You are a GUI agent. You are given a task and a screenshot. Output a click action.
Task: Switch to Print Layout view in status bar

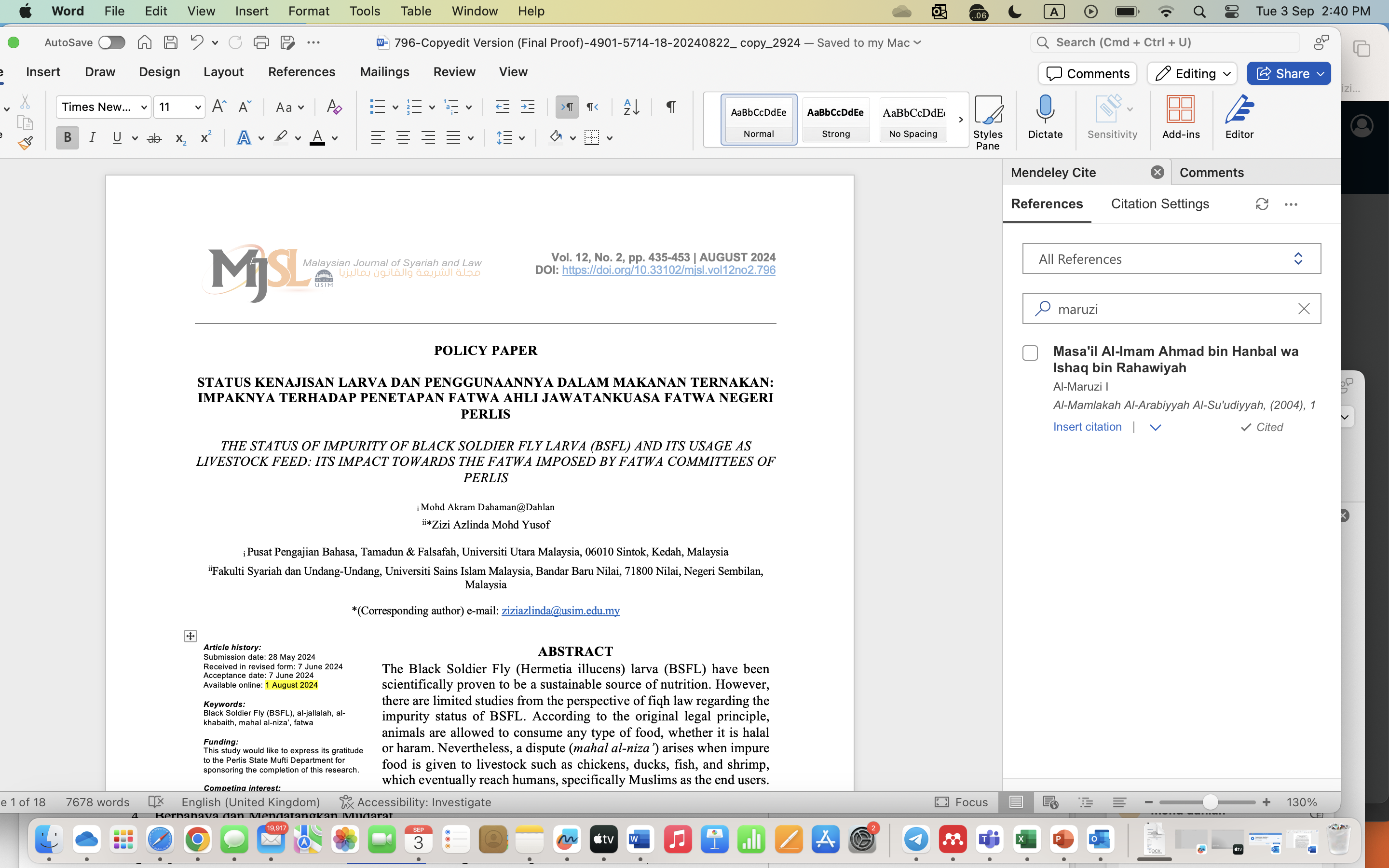(x=1016, y=802)
